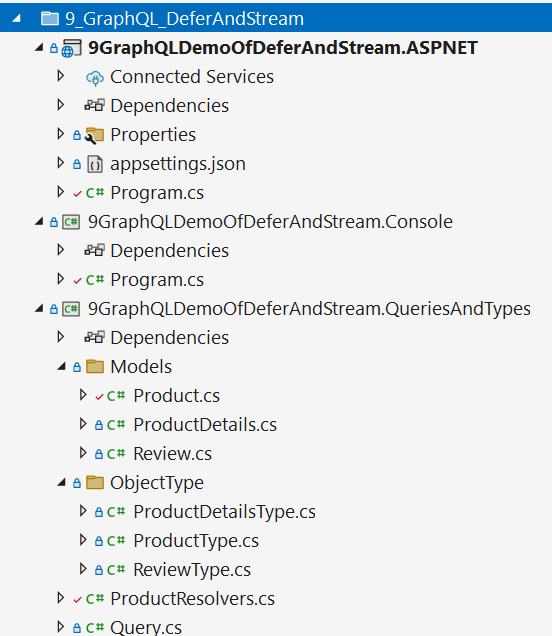Image resolution: width=552 pixels, height=636 pixels.
Task: Select Query.cs file
Action: [146, 627]
